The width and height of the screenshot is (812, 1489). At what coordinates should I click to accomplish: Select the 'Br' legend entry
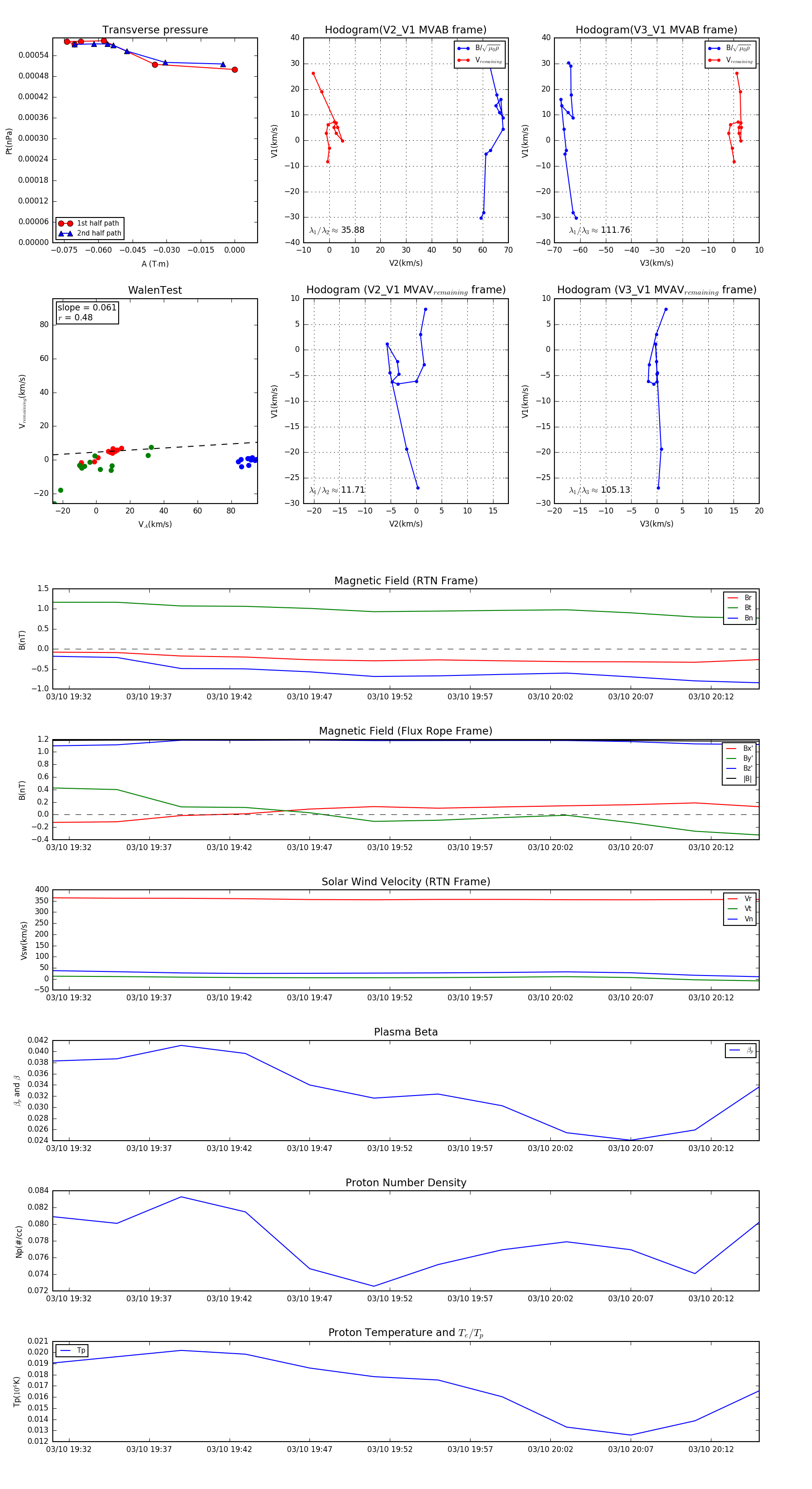click(x=740, y=598)
